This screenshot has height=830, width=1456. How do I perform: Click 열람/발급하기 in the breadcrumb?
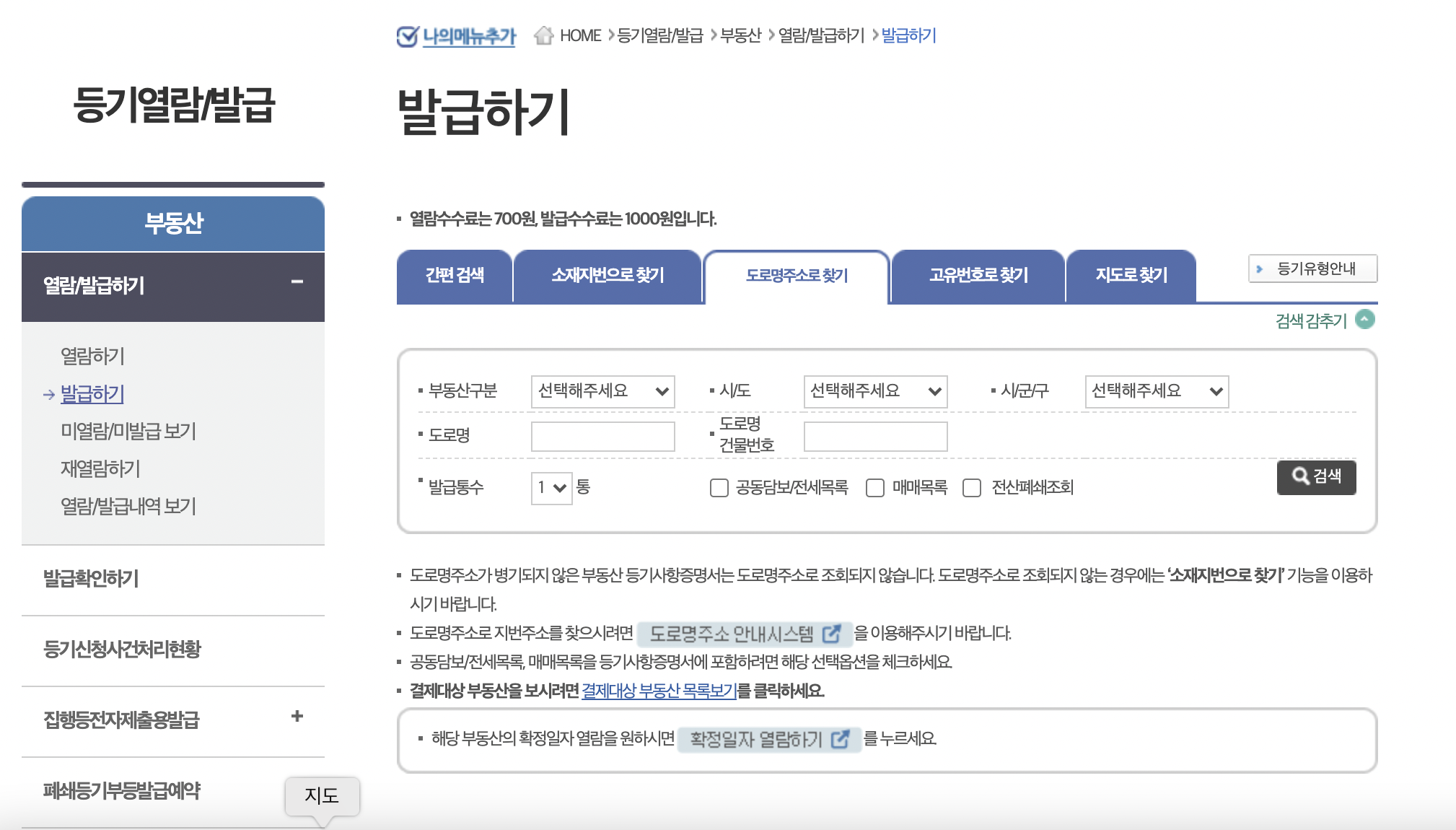tap(821, 35)
